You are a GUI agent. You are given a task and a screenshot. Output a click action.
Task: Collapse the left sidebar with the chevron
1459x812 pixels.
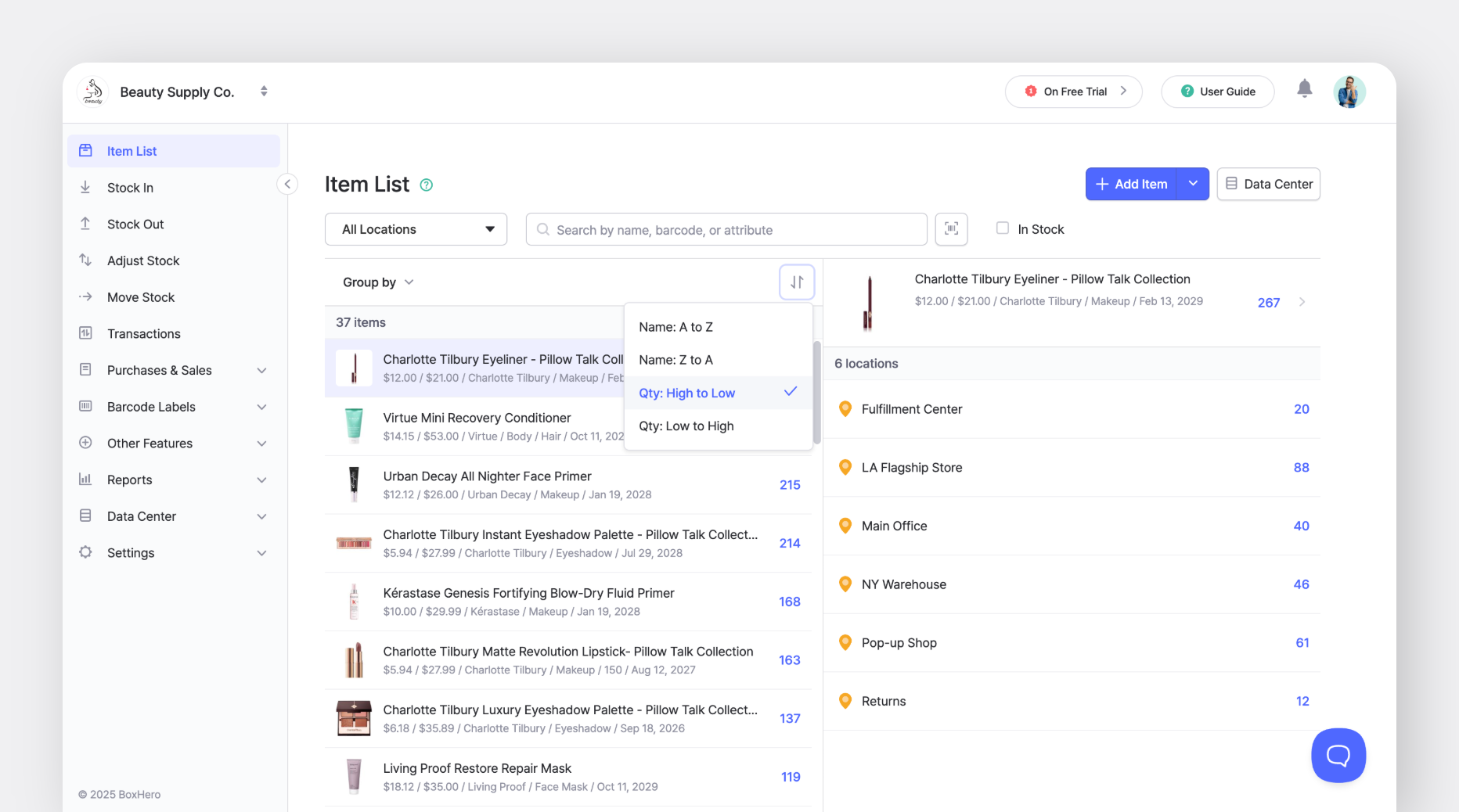click(287, 184)
